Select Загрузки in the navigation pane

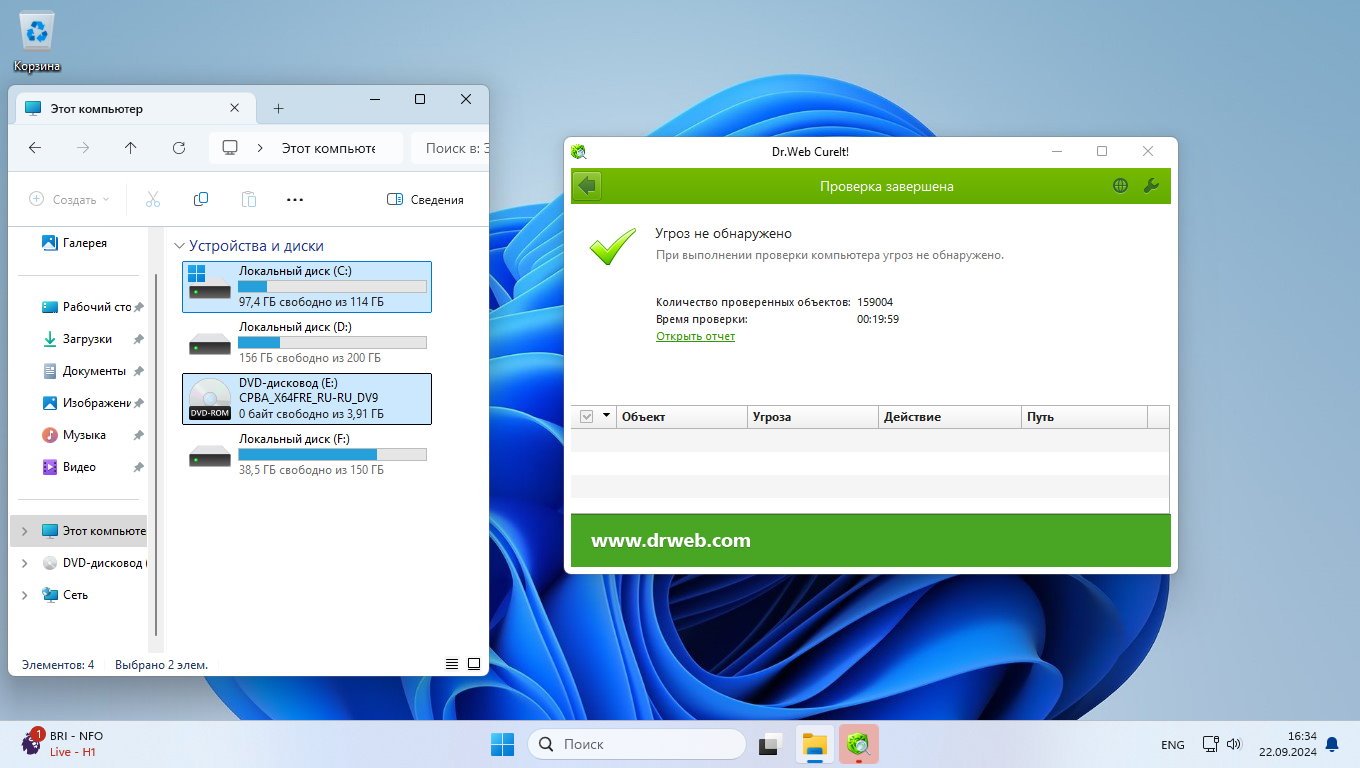tap(87, 339)
